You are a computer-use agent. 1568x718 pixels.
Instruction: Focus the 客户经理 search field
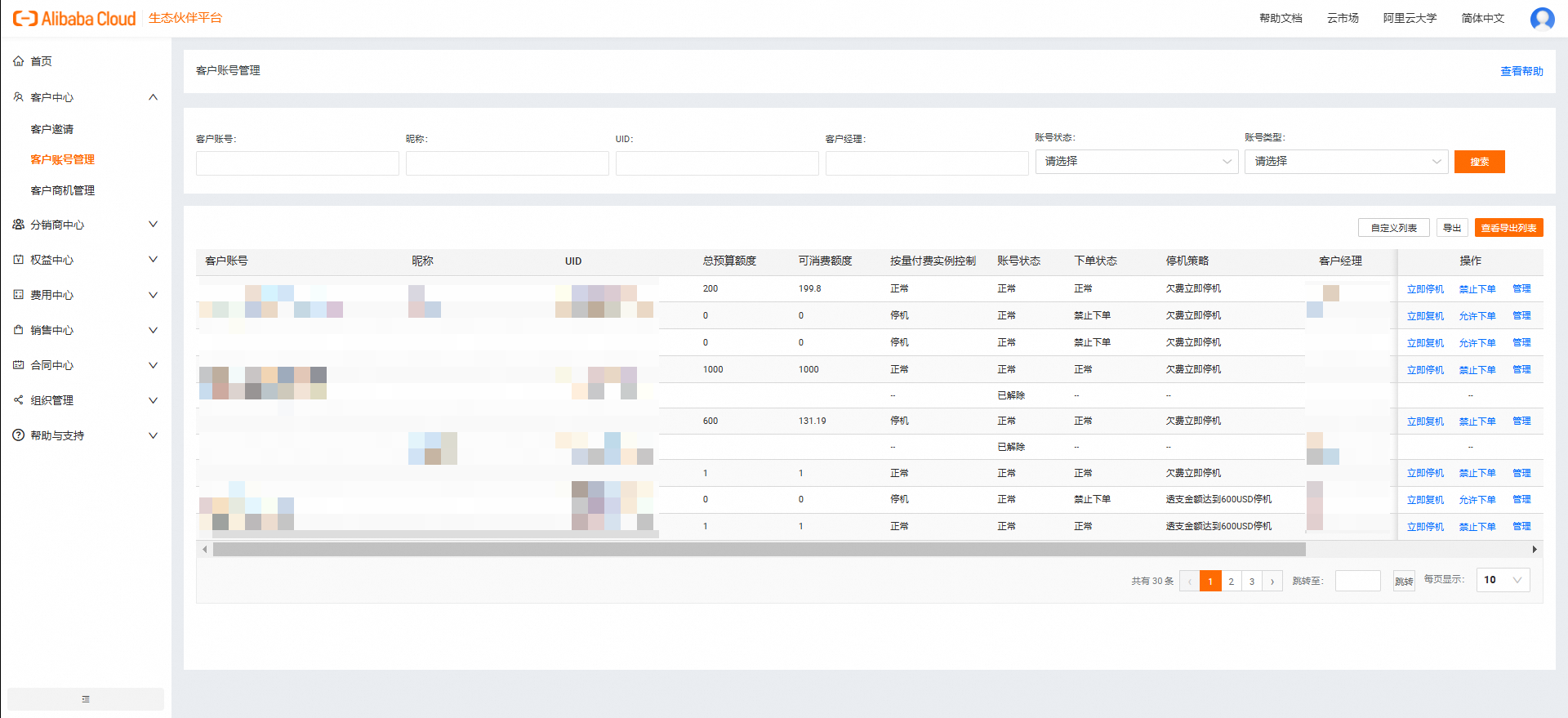(927, 163)
